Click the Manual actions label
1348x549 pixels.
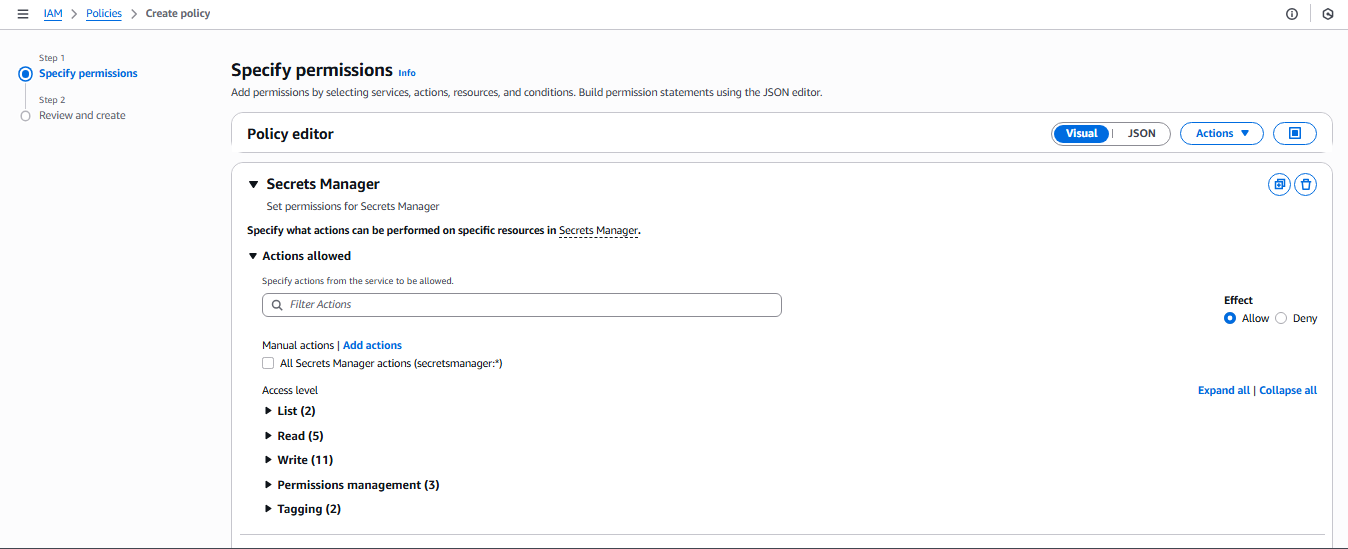298,345
